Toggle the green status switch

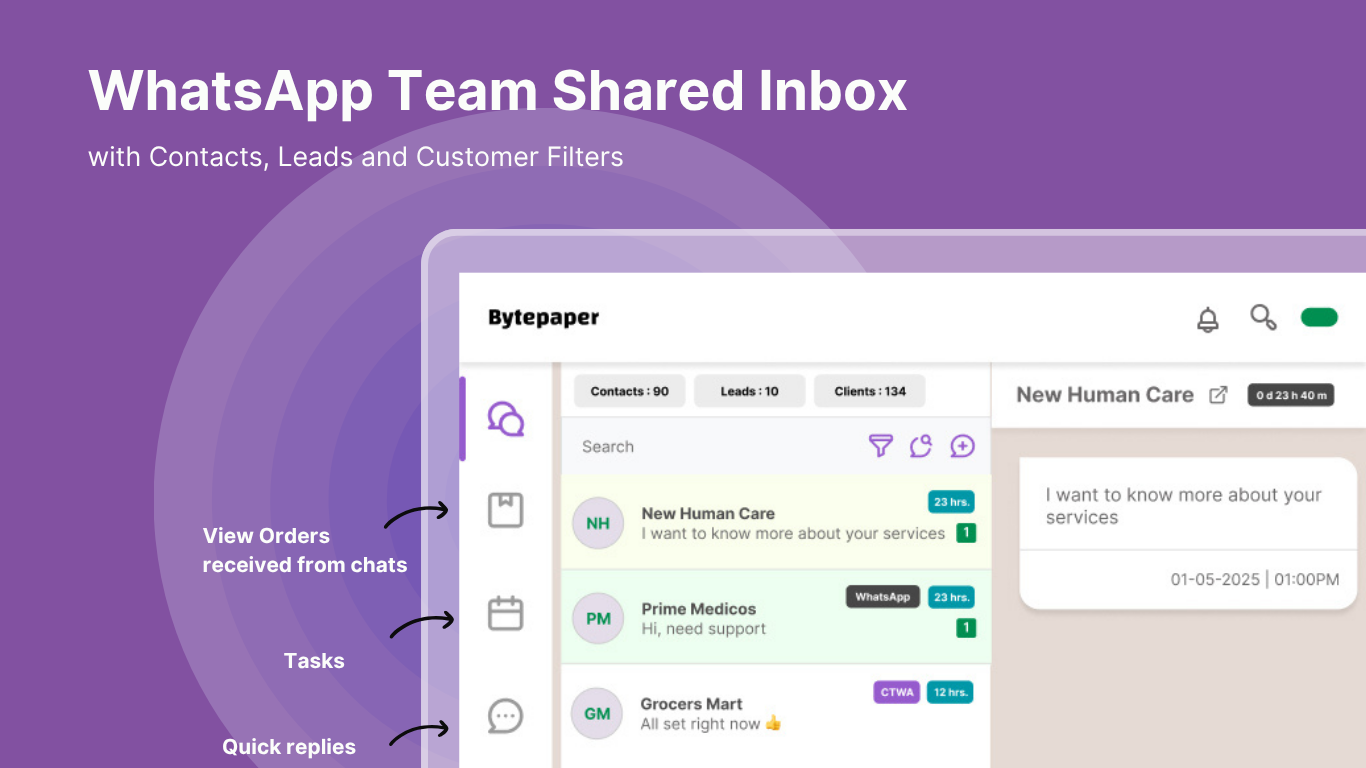pos(1319,318)
